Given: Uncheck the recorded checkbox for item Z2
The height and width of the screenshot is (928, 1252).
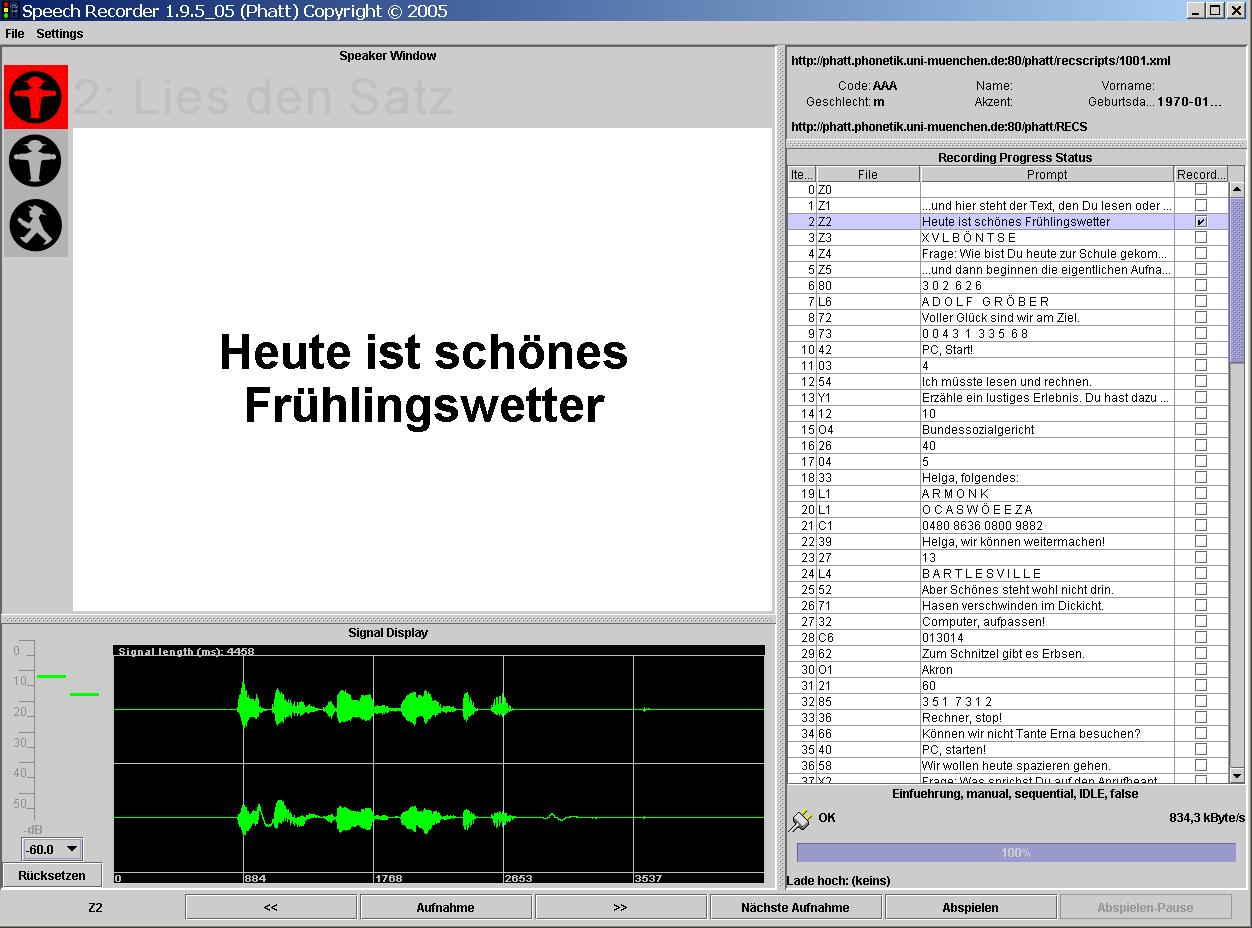Looking at the screenshot, I should [1201, 222].
